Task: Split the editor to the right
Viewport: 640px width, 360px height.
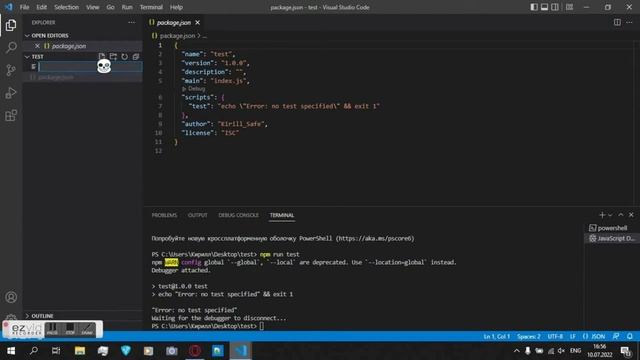Action: pyautogui.click(x=617, y=22)
